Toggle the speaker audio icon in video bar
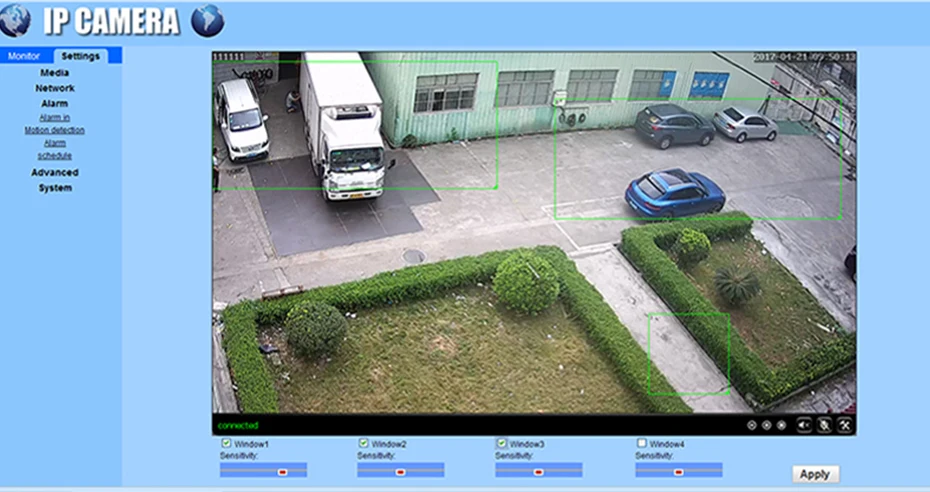 [x=804, y=425]
